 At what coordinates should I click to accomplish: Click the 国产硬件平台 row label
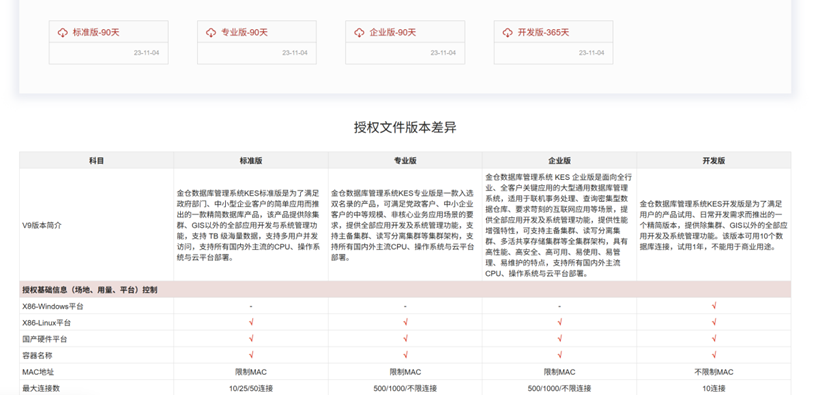(x=45, y=339)
